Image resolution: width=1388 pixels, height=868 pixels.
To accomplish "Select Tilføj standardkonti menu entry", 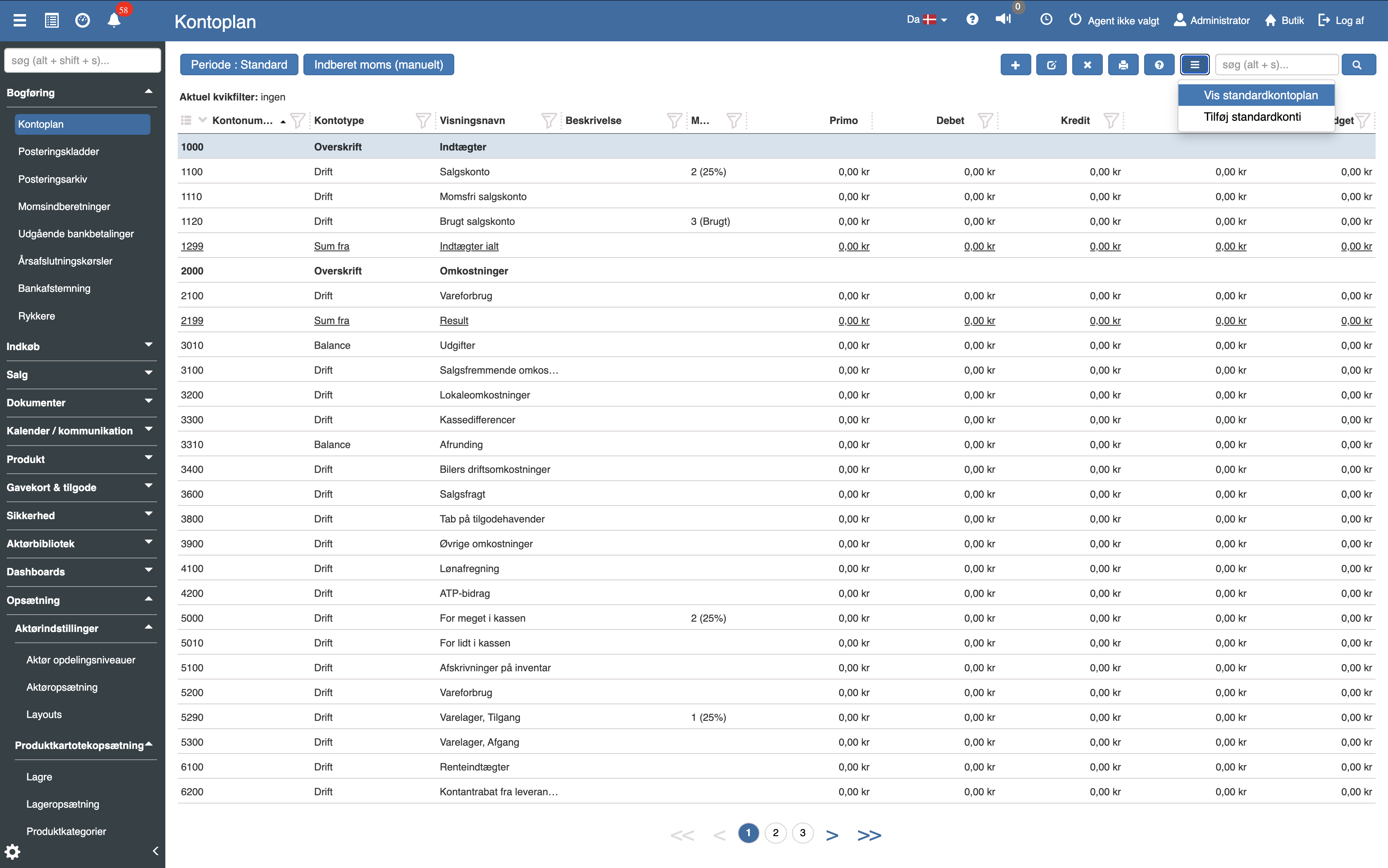I will tap(1252, 117).
